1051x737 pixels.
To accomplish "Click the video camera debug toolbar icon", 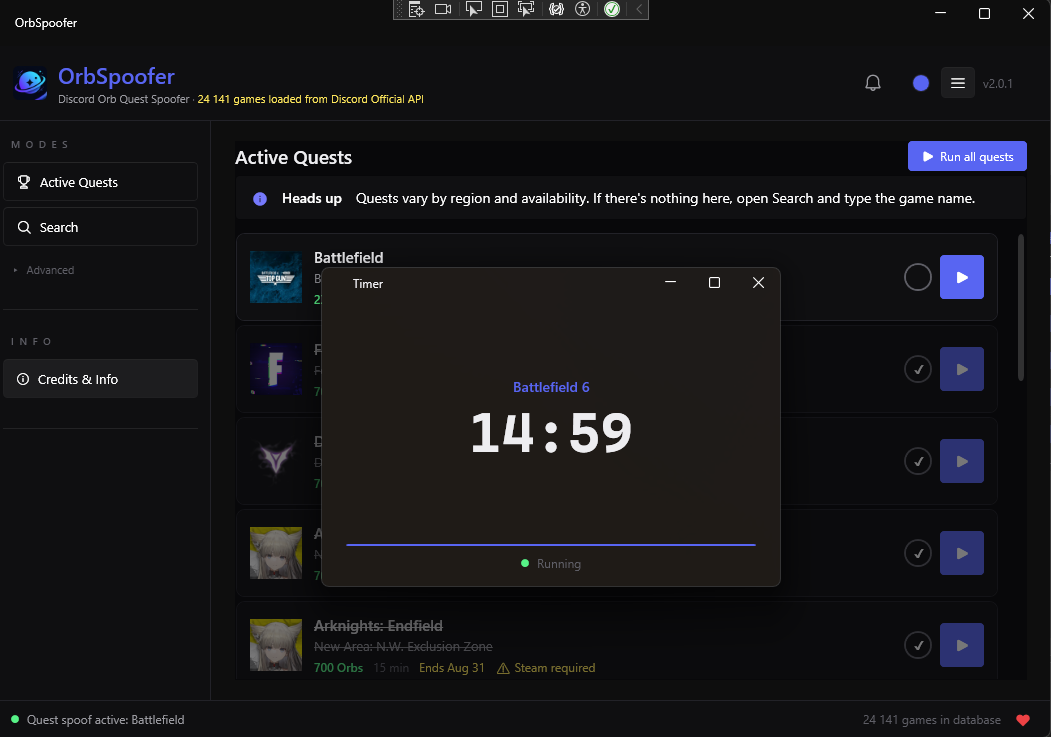I will tap(443, 9).
